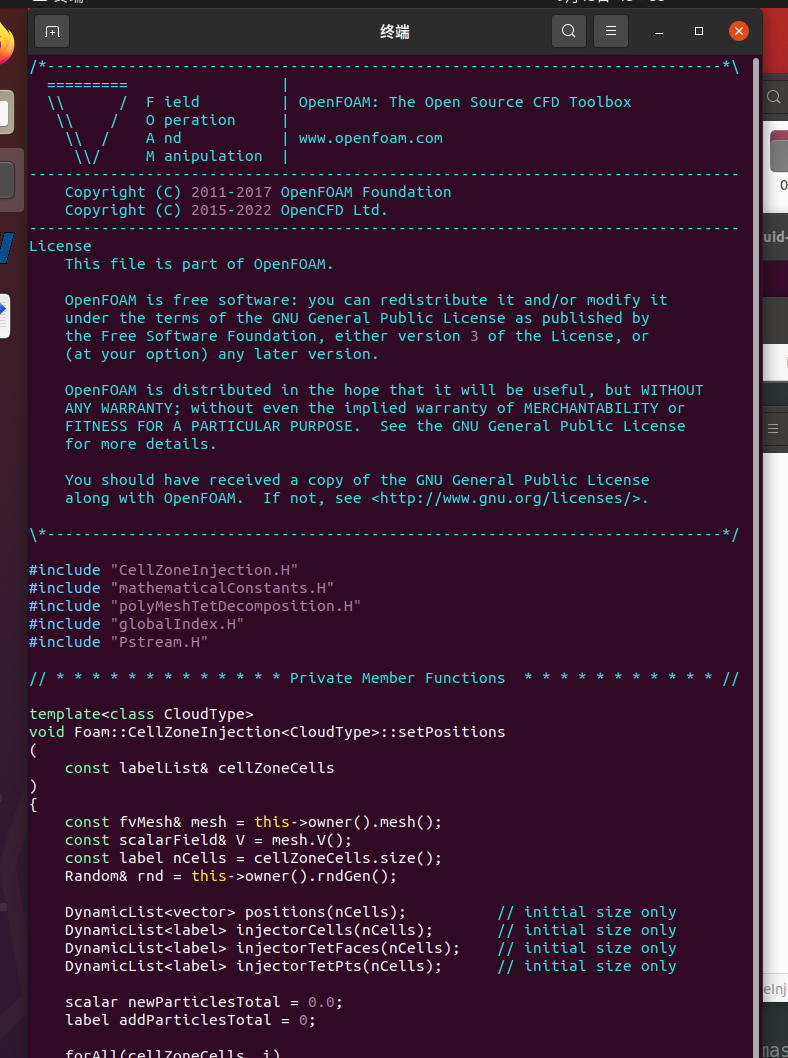
Task: Click scalar newParticlesTotal line
Action: point(204,1002)
